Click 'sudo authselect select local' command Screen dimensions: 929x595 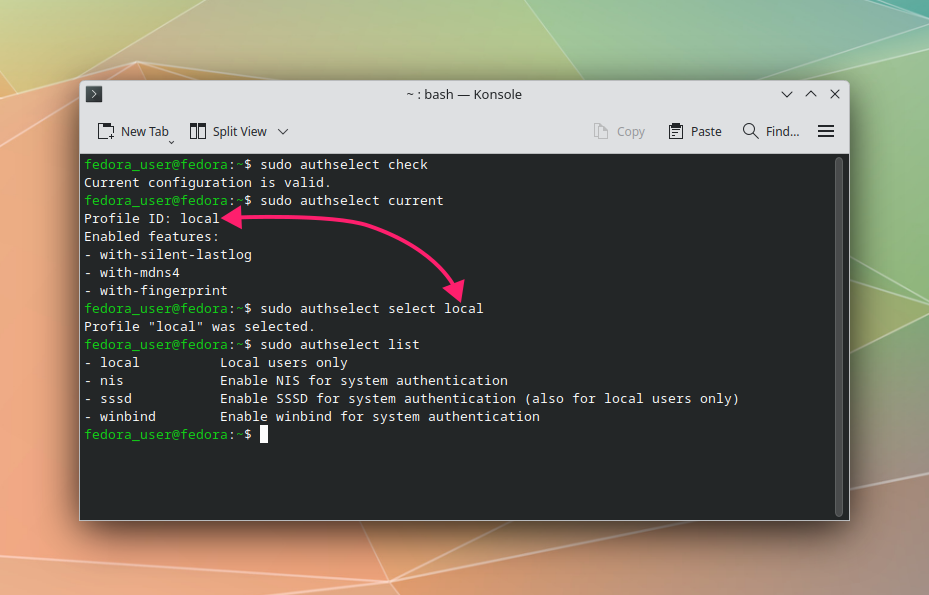click(372, 309)
